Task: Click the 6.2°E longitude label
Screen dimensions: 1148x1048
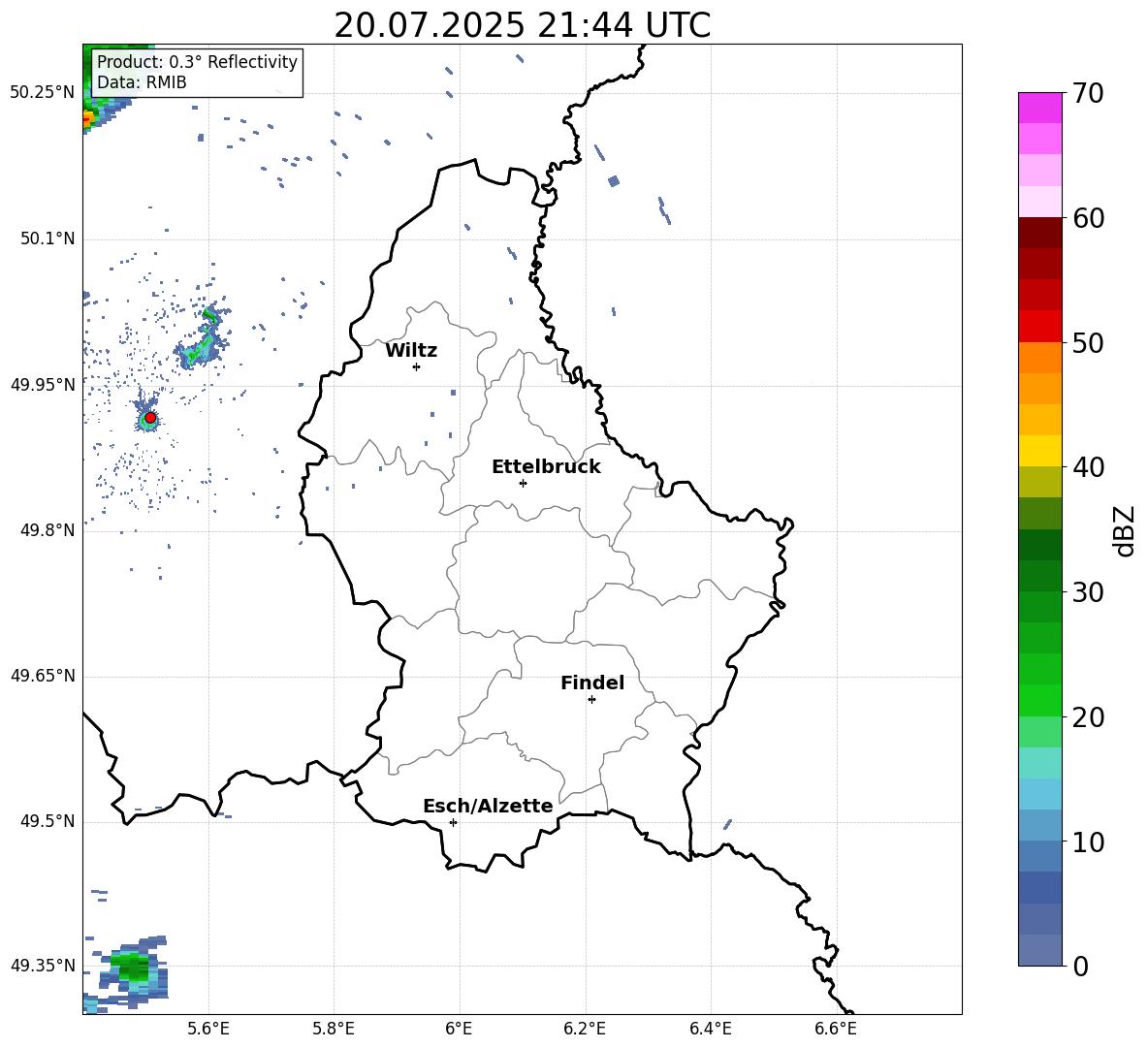Action: pos(585,1029)
